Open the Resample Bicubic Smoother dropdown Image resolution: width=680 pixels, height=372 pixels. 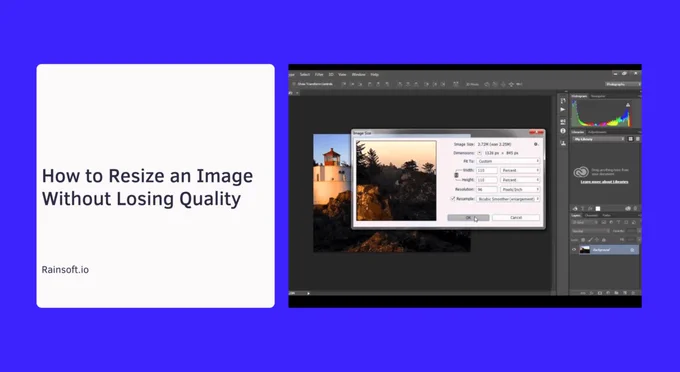[x=508, y=199]
